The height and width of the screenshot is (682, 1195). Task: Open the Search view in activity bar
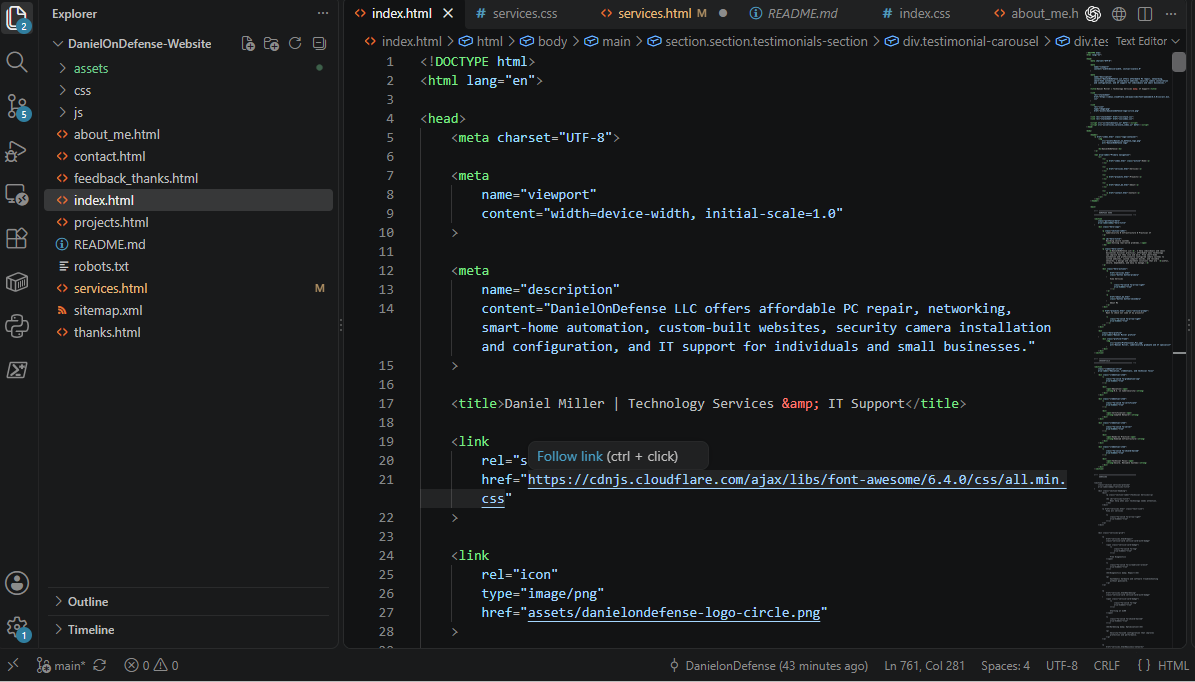[17, 62]
